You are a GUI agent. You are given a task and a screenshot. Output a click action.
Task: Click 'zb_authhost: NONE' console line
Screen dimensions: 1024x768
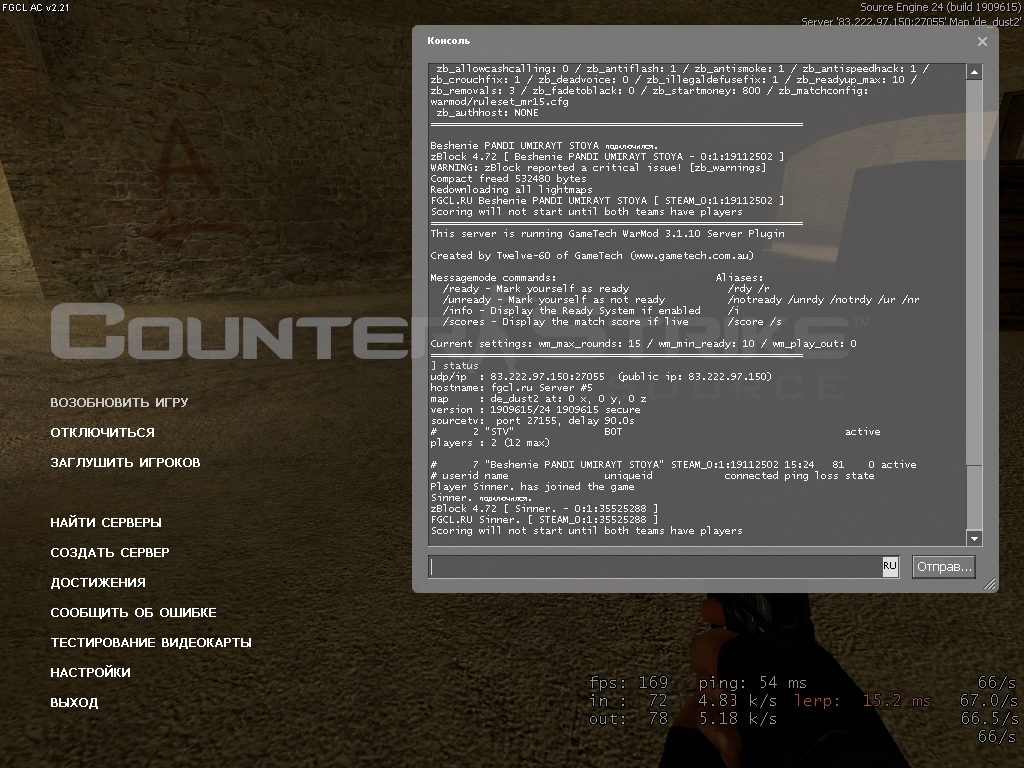(x=487, y=112)
